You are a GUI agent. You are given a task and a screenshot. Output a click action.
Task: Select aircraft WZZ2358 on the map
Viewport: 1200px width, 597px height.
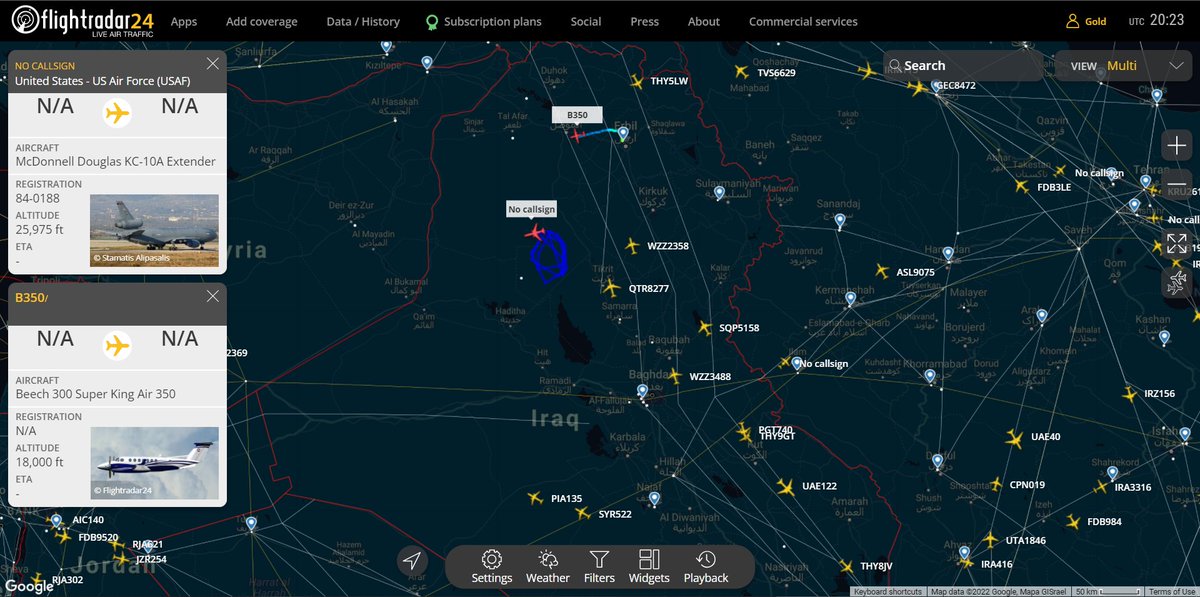point(631,245)
